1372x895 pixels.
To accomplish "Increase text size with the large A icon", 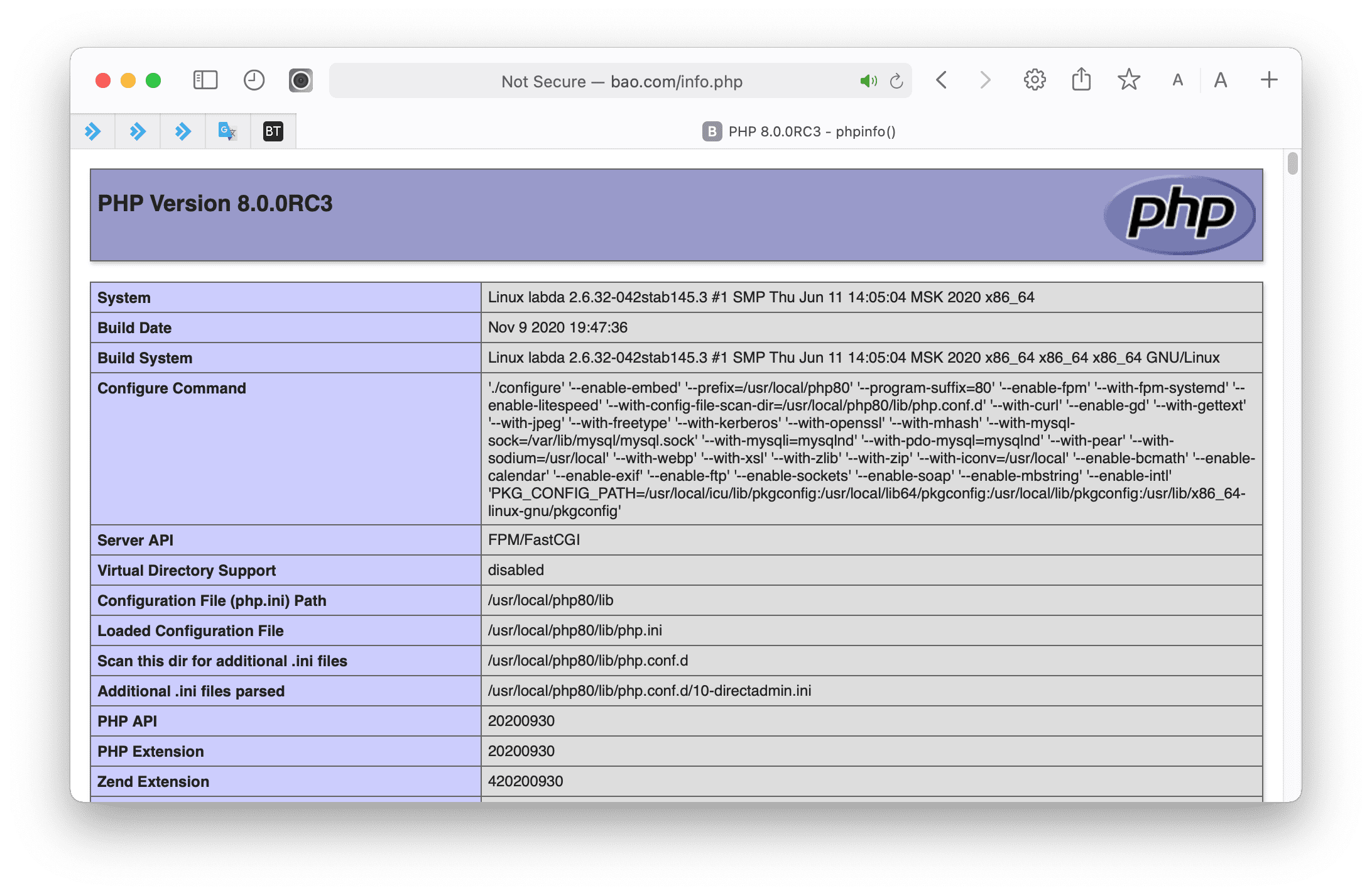I will [x=1219, y=80].
